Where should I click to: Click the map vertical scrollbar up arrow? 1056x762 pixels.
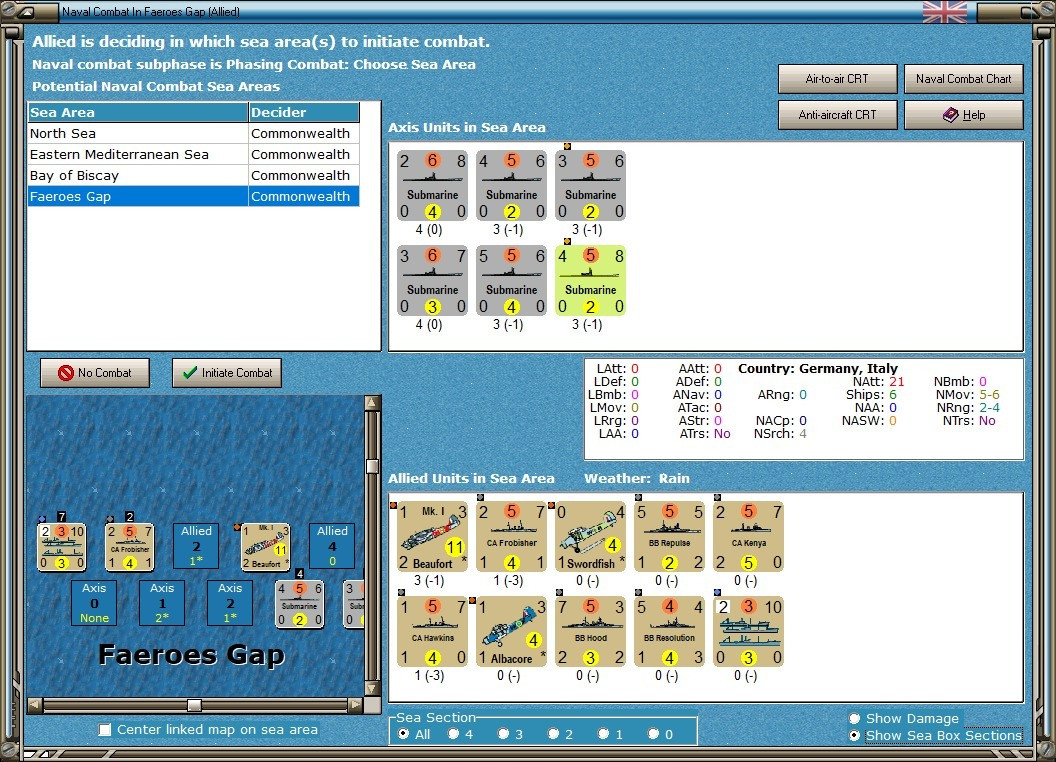point(372,404)
